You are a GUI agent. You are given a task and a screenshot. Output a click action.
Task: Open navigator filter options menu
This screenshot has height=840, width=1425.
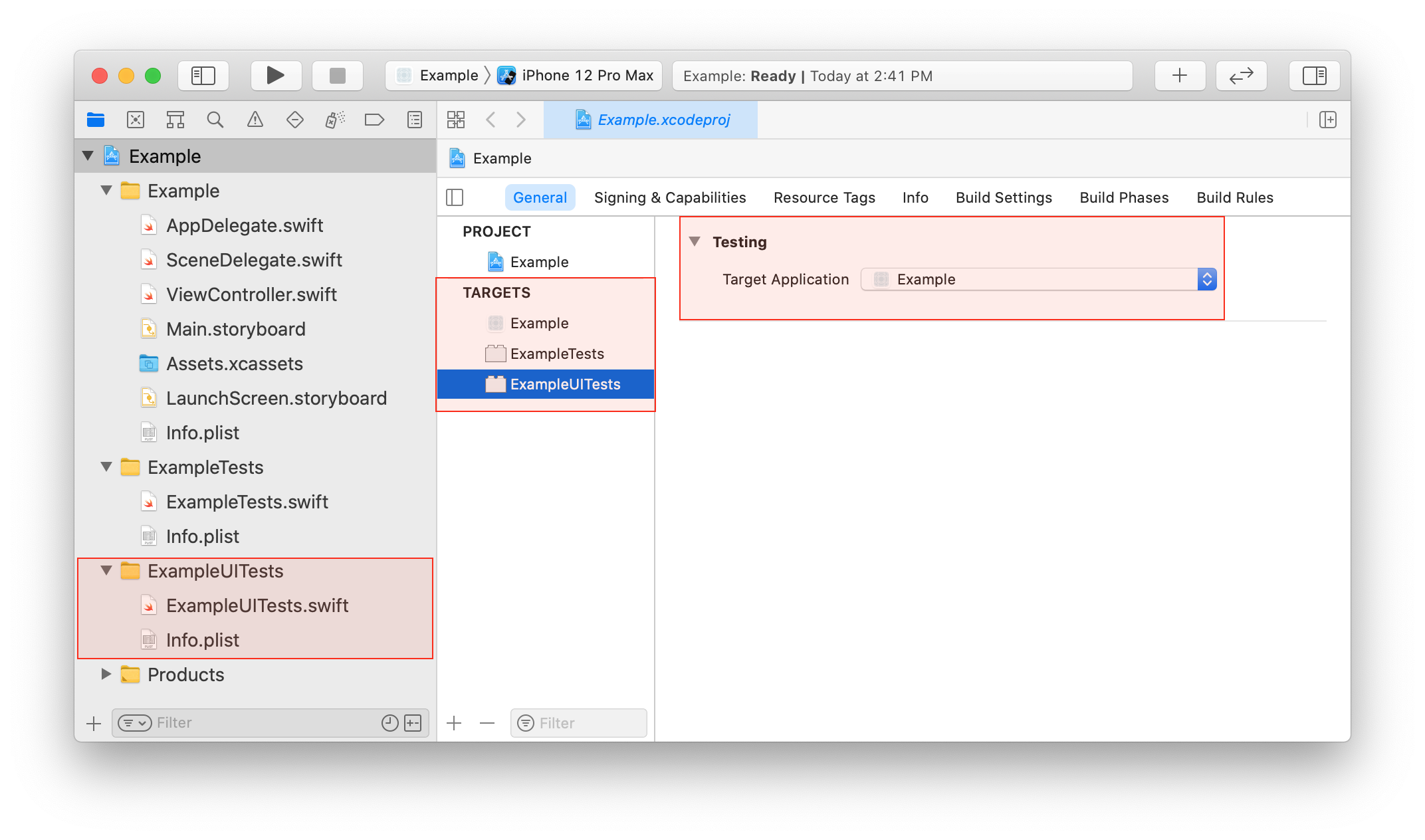pos(135,723)
